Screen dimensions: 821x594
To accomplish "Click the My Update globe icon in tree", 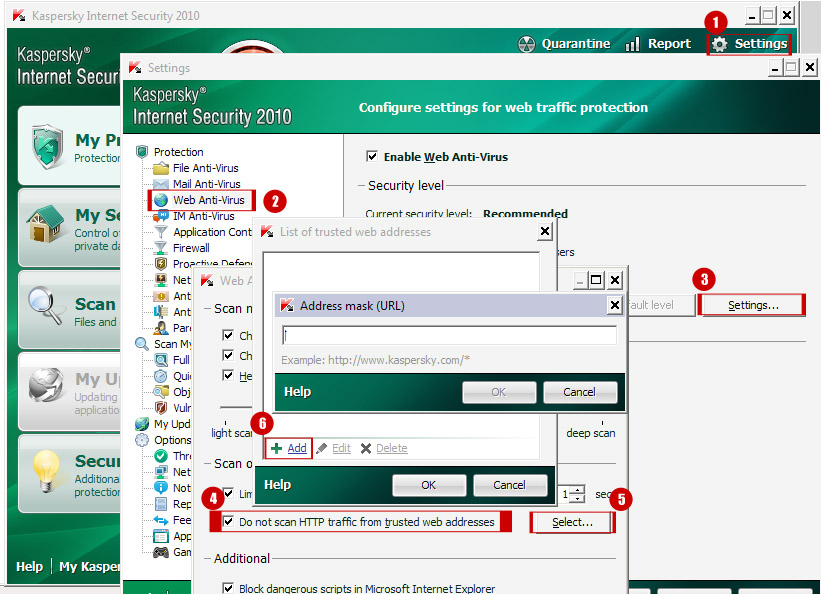I will [x=142, y=424].
